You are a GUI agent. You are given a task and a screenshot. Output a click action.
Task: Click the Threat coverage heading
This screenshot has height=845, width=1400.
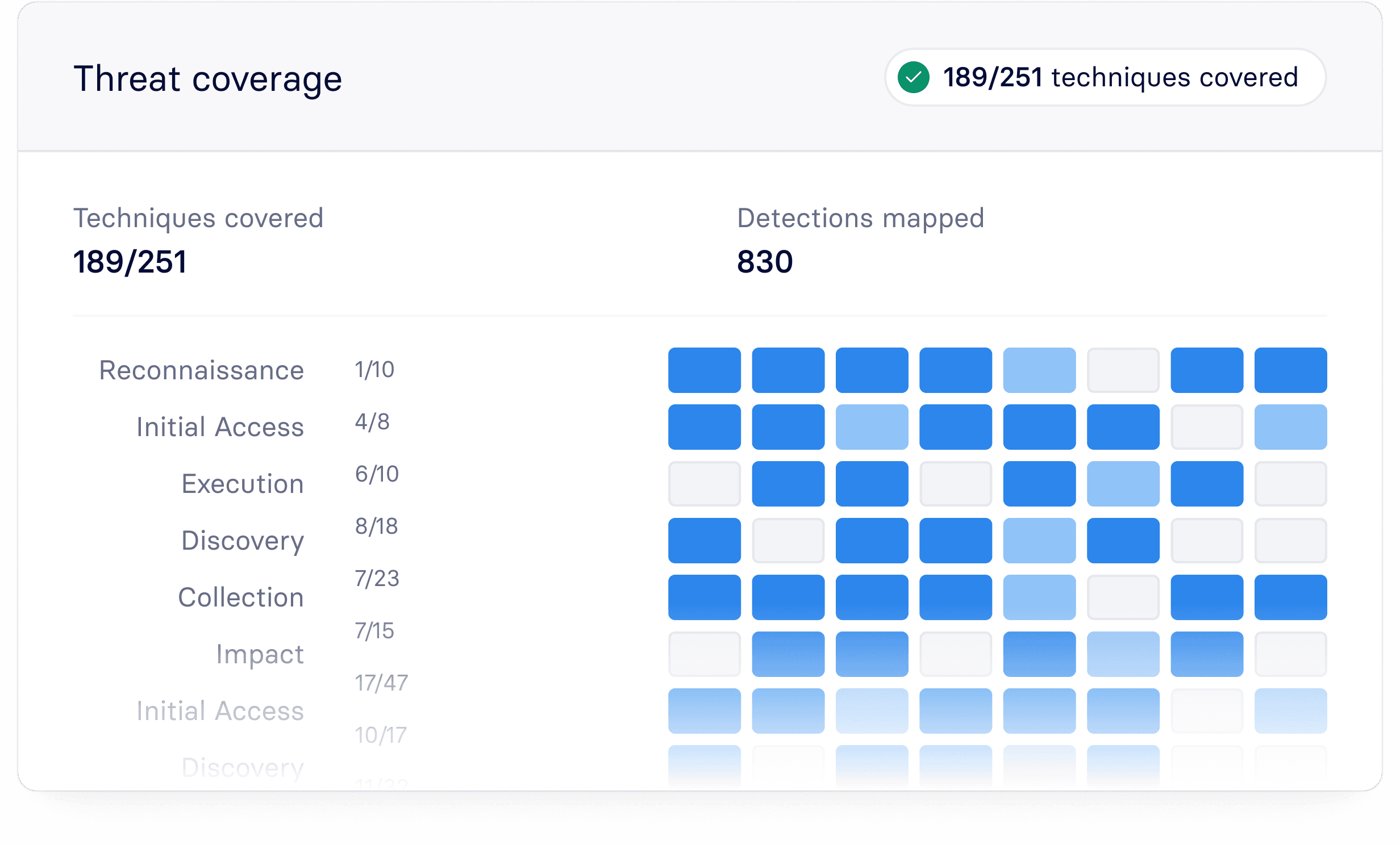click(x=208, y=78)
